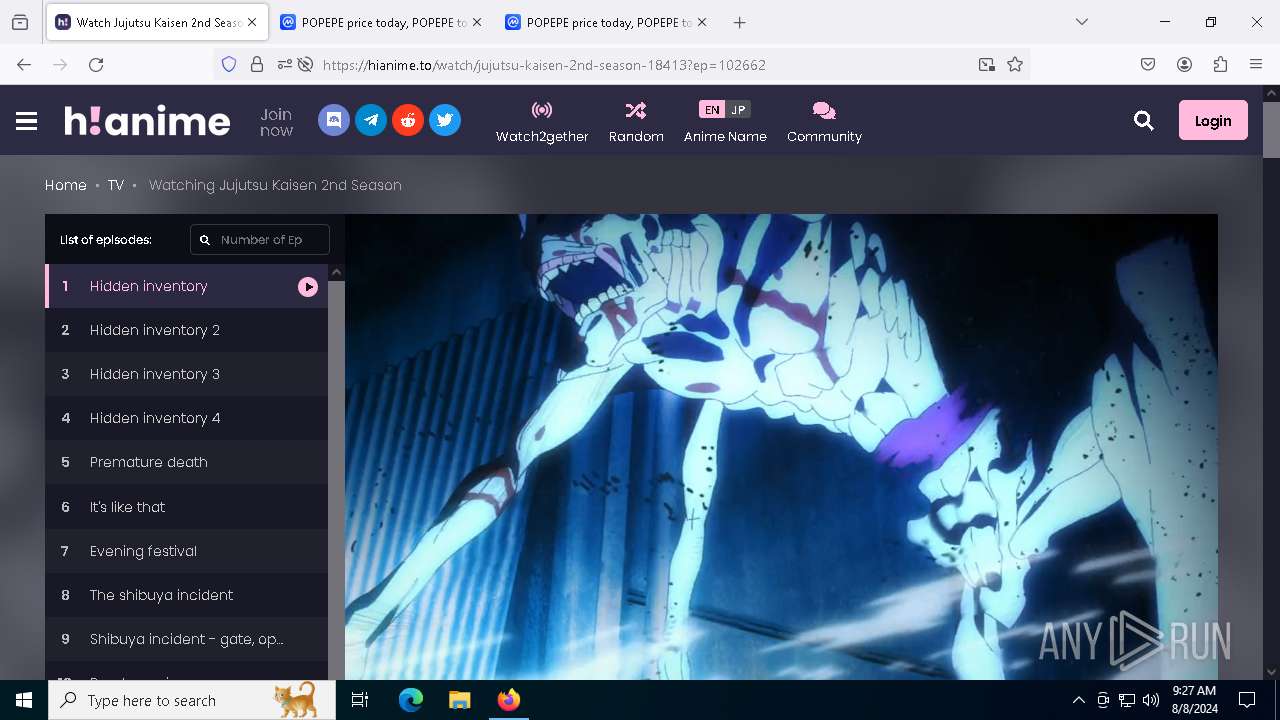Switch anime name to JP
This screenshot has height=720, width=1280.
click(x=738, y=110)
